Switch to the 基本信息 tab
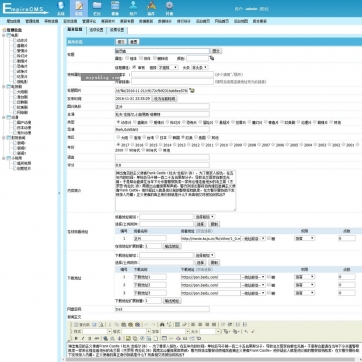The width and height of the screenshot is (362, 362). point(75,30)
